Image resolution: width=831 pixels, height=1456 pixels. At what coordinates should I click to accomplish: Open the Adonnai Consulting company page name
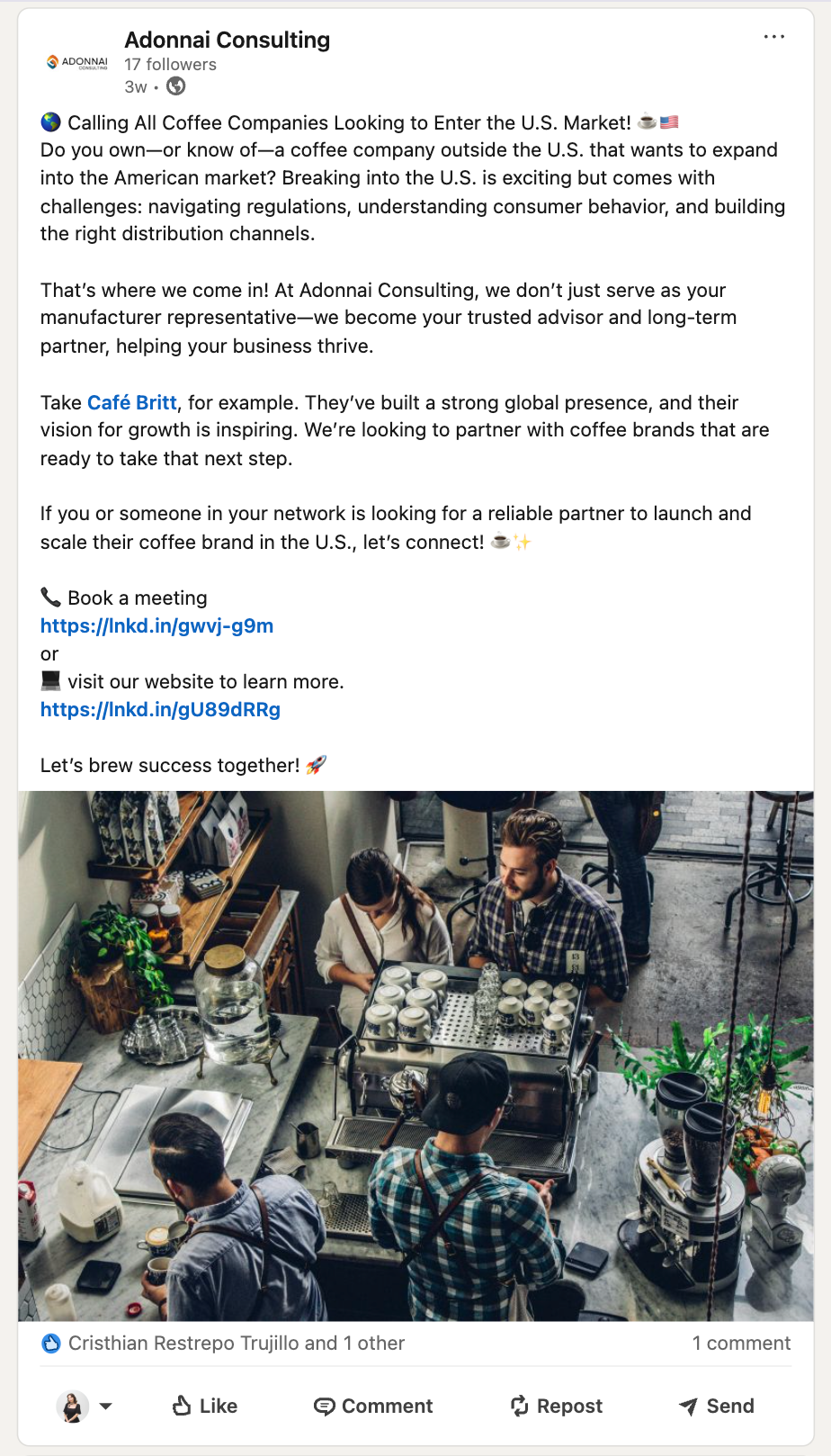(227, 40)
